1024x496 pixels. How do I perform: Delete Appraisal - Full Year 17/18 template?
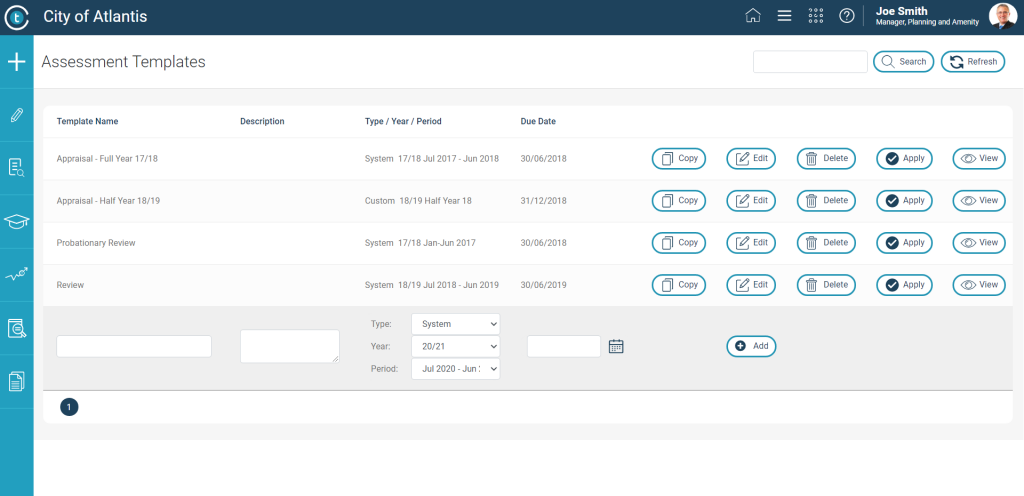826,158
